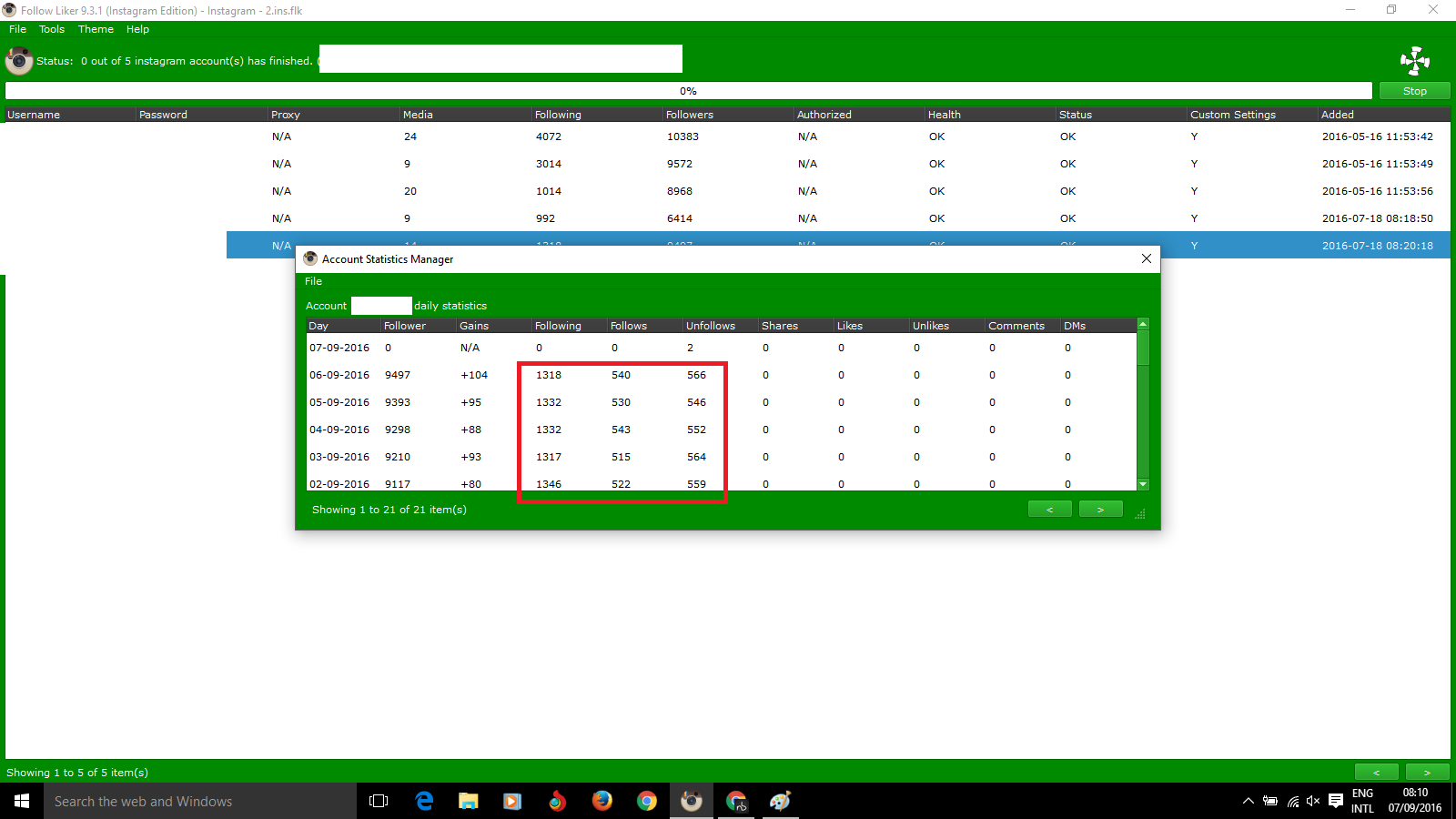Click the battery icon in system tray
Viewport: 1456px width, 819px height.
(x=1270, y=801)
